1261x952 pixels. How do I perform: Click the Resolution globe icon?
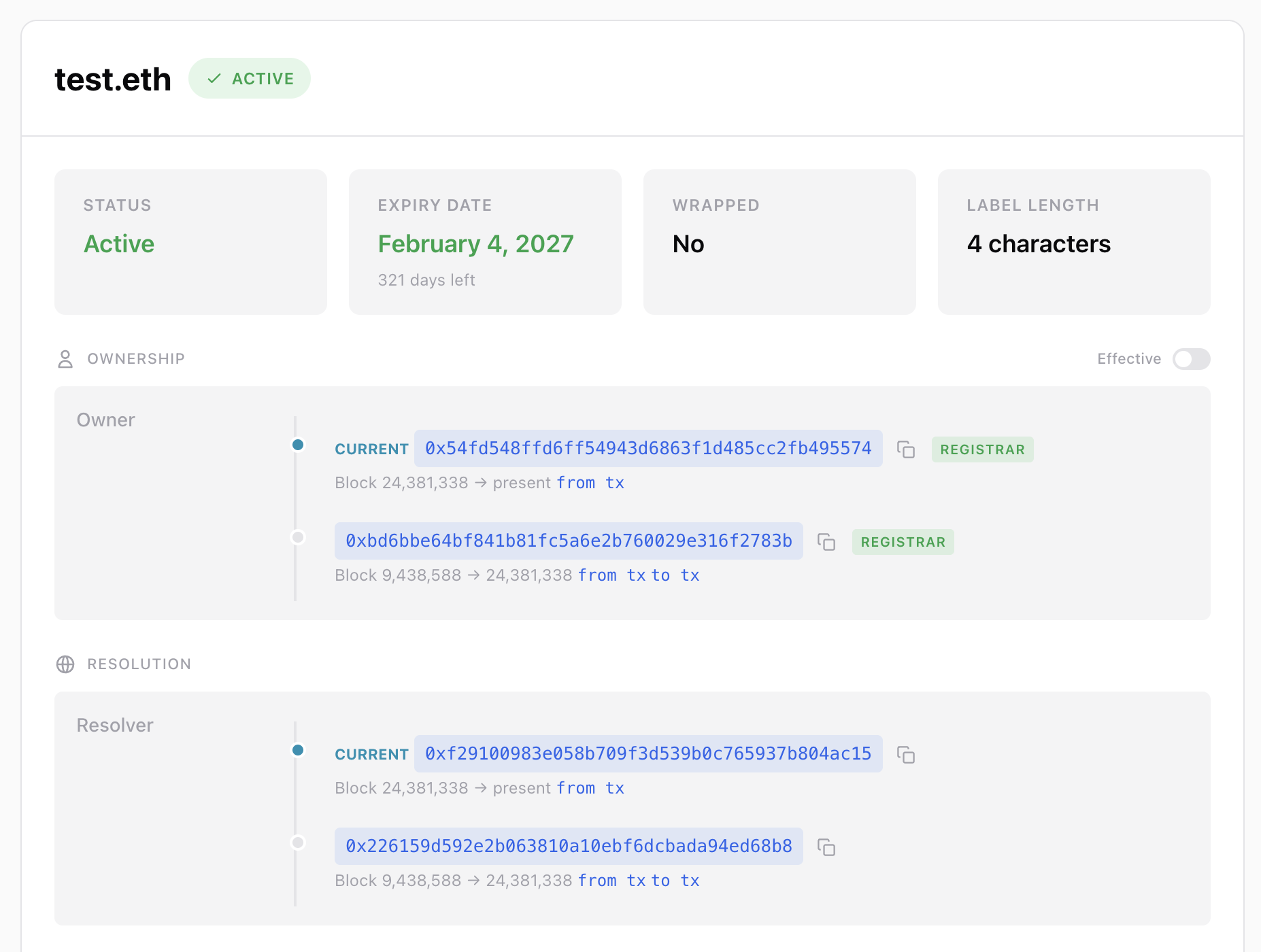pos(65,664)
